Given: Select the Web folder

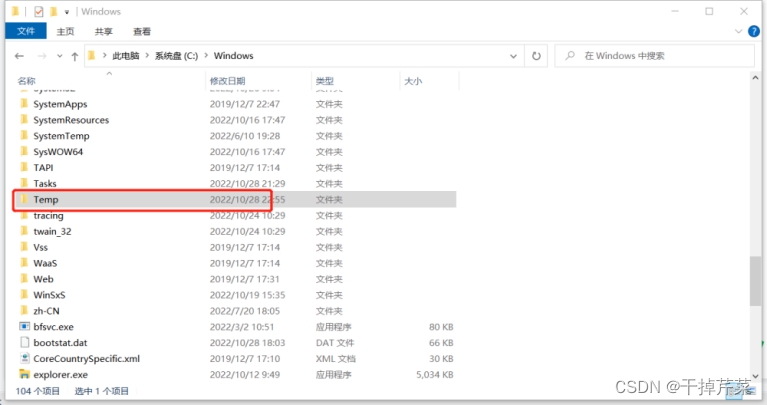Looking at the screenshot, I should pos(43,279).
